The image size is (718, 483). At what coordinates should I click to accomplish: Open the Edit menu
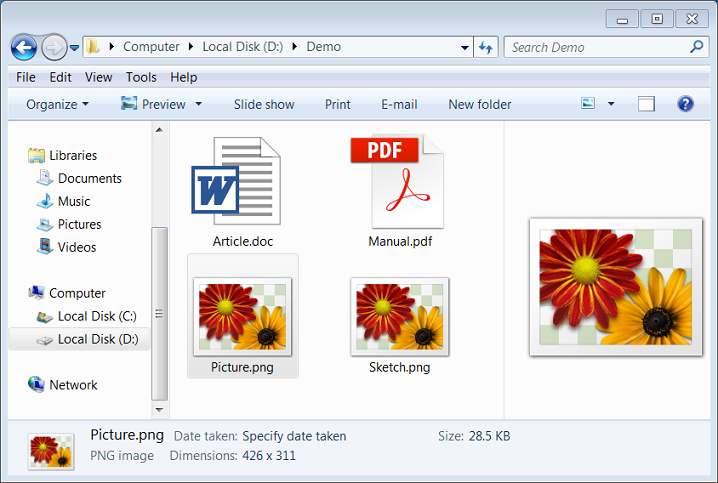60,77
